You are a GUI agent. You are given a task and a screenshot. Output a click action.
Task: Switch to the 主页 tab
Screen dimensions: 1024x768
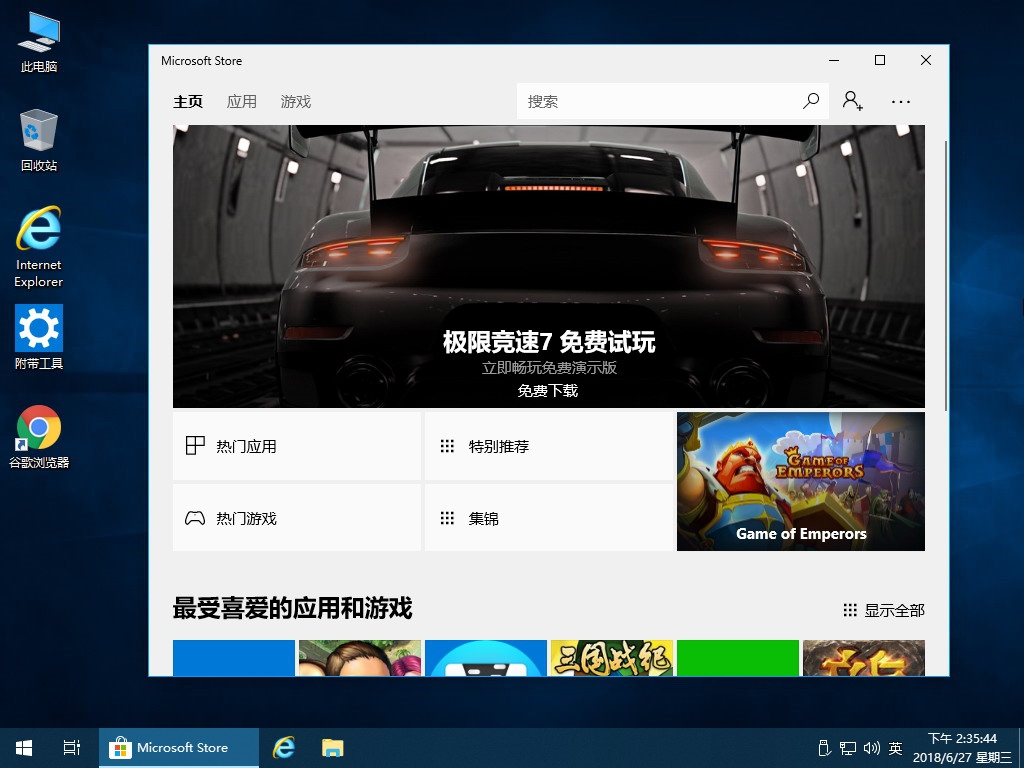[188, 102]
